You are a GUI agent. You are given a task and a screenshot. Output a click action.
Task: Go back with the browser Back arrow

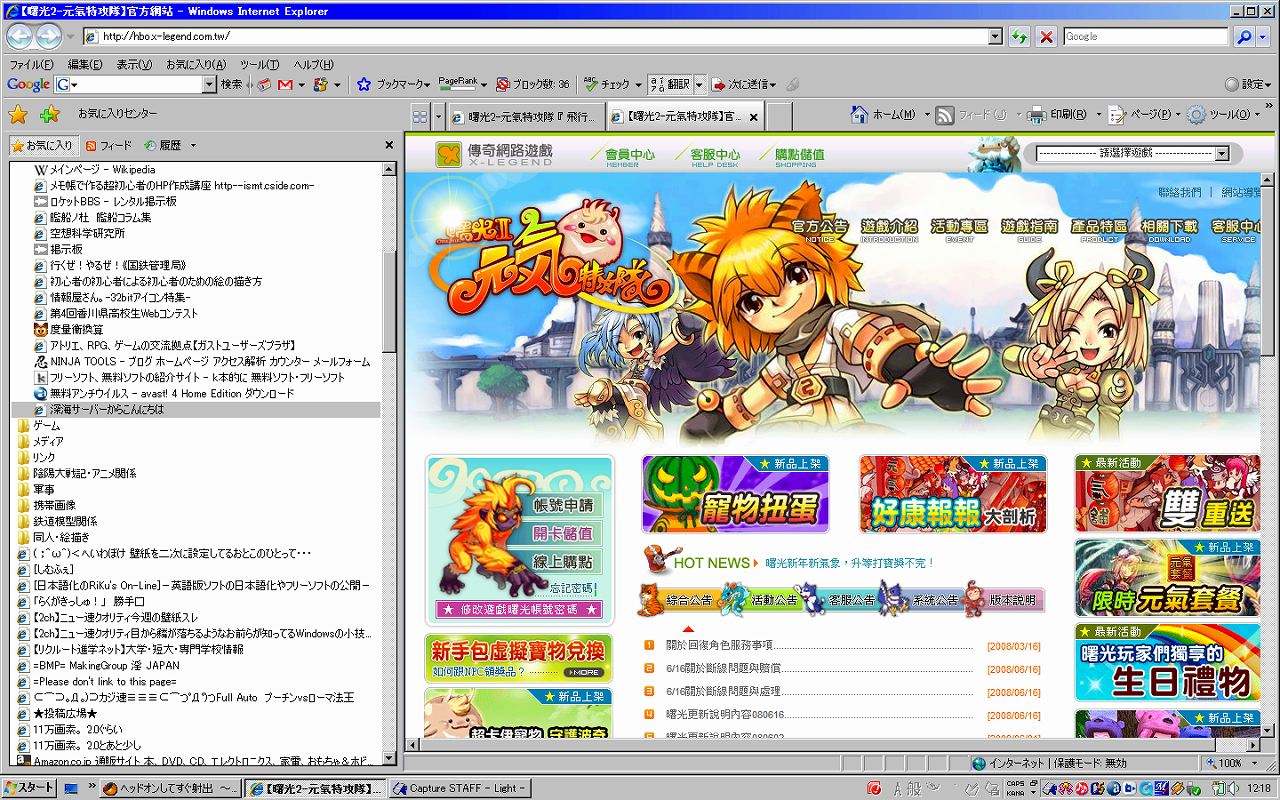click(x=20, y=37)
